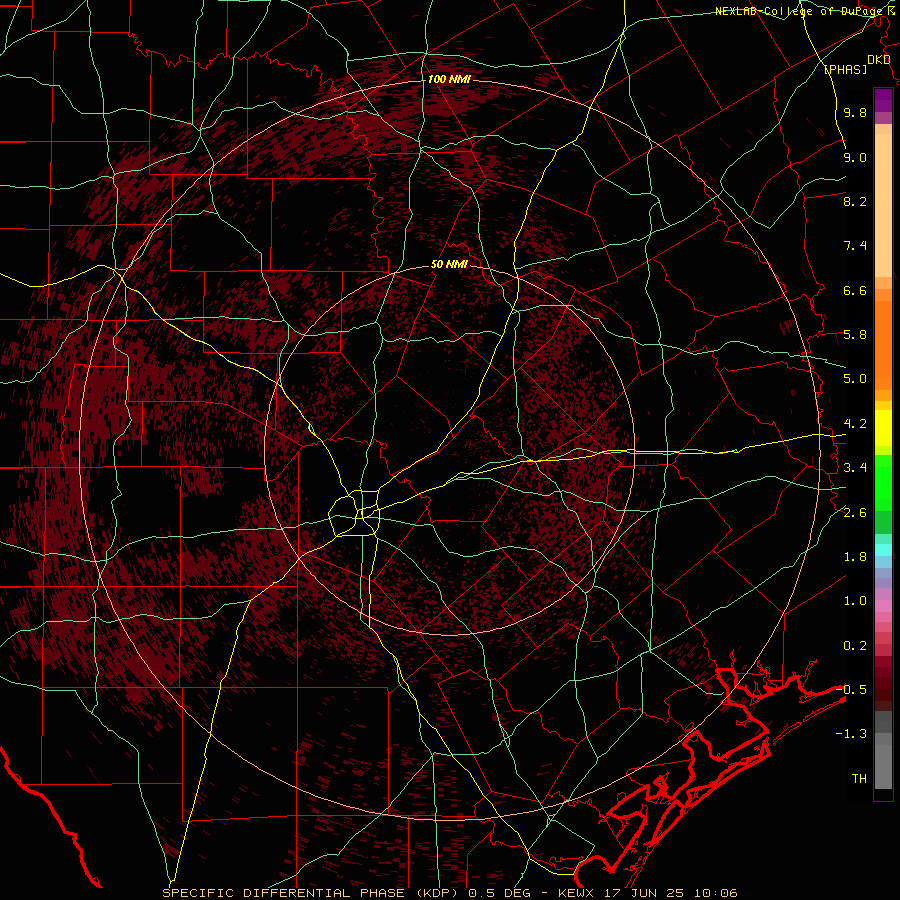The height and width of the screenshot is (900, 900).
Task: Select the 6.6 value on color scale
Action: (855, 290)
